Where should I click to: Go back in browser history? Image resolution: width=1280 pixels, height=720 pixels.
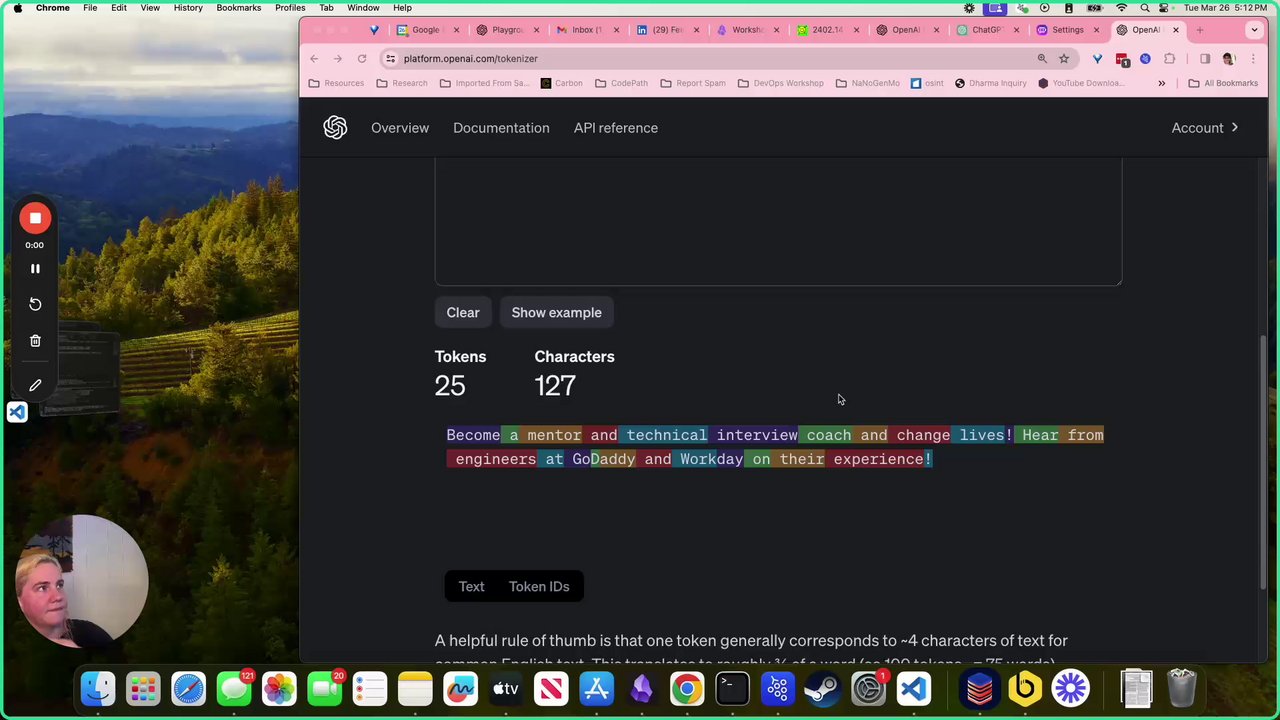tap(314, 59)
